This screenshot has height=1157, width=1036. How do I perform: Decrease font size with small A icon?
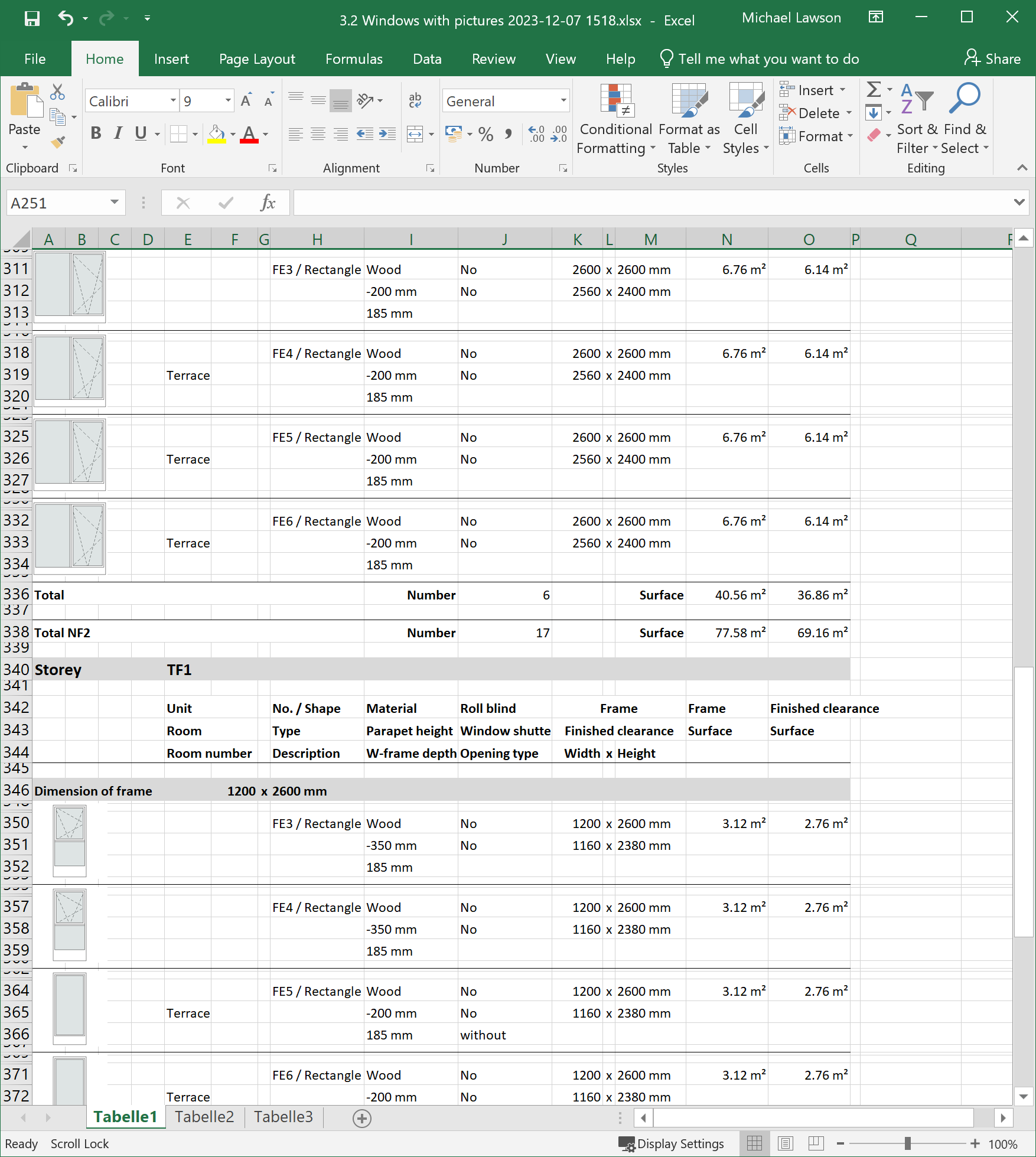coord(269,100)
